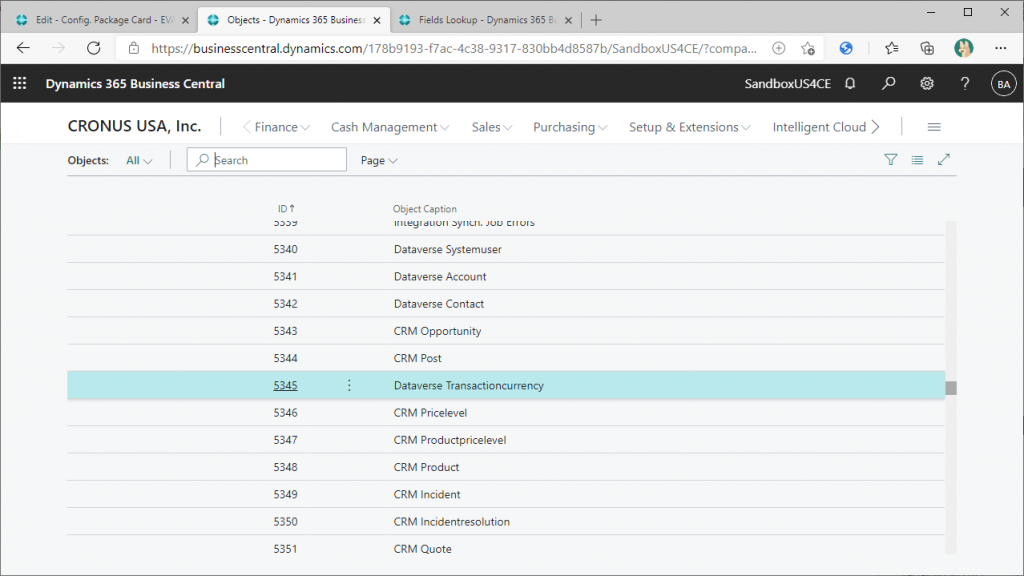Expand the Finance menu
Screen dimensions: 1024x576
pos(281,127)
